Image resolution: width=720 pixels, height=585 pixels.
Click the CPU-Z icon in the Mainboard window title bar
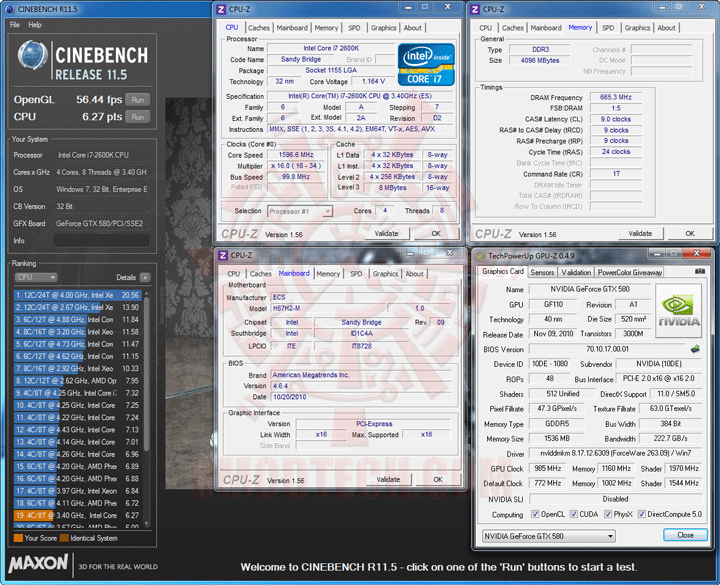[x=223, y=255]
